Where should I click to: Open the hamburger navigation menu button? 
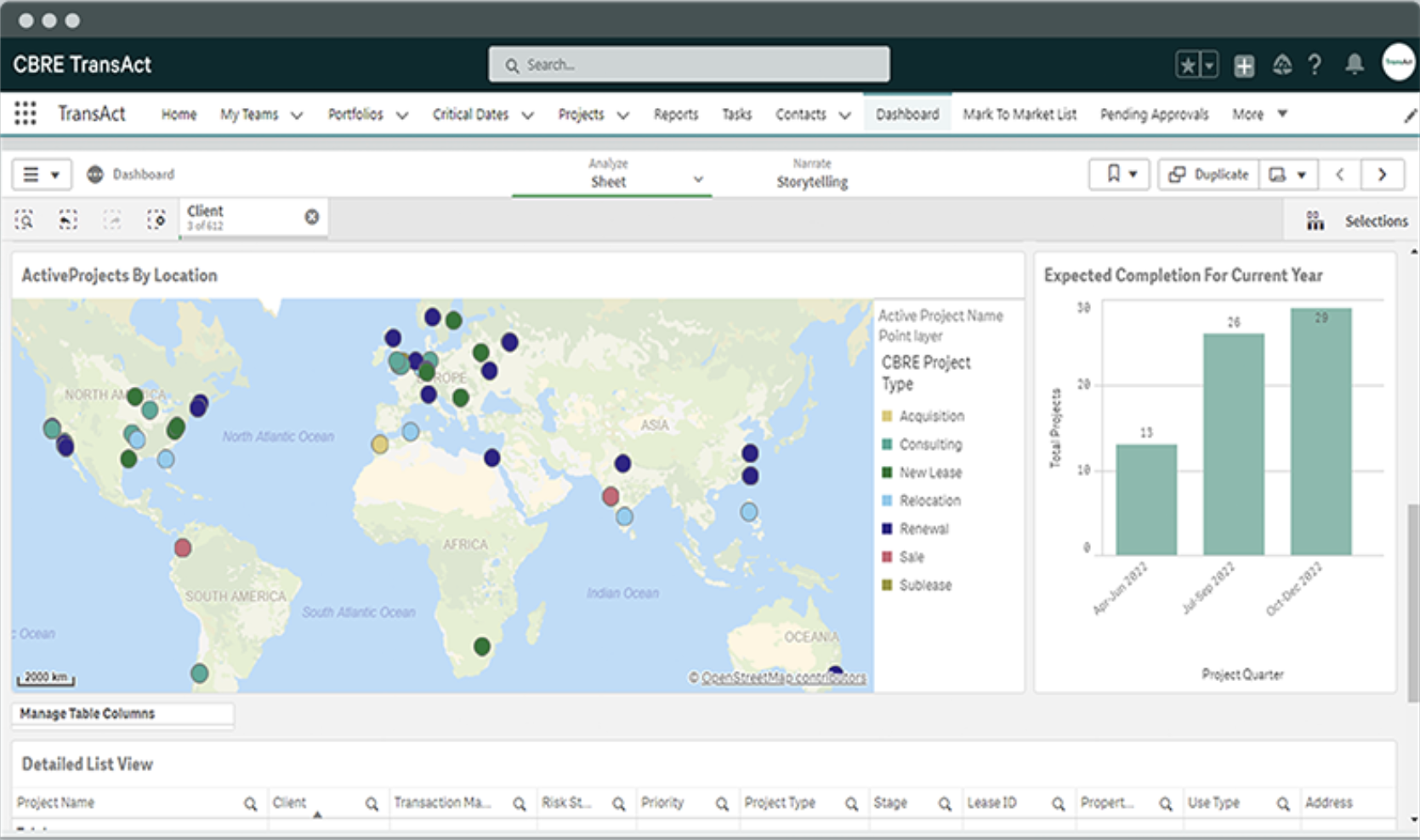tap(41, 174)
